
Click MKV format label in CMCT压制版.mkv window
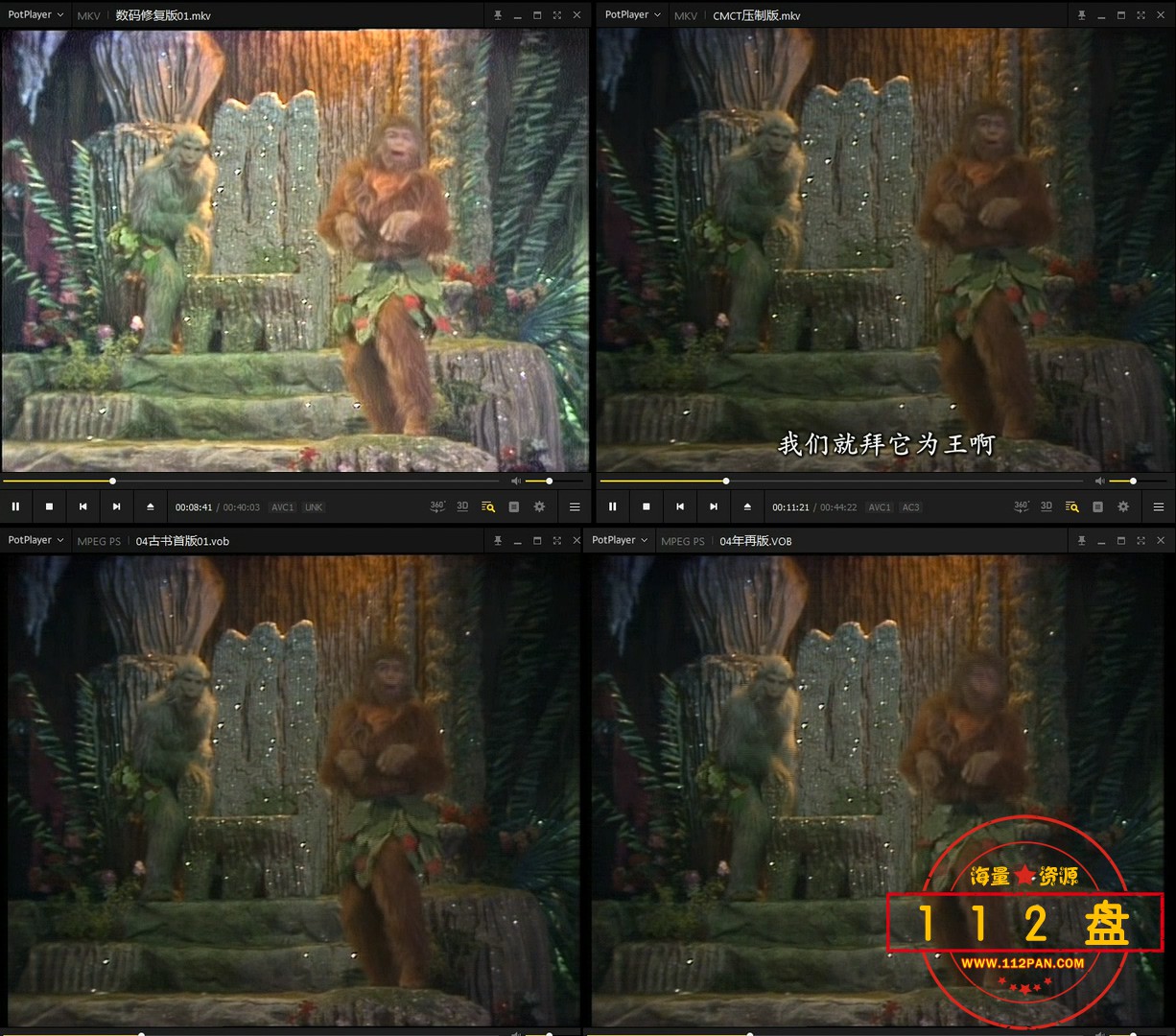pos(686,16)
